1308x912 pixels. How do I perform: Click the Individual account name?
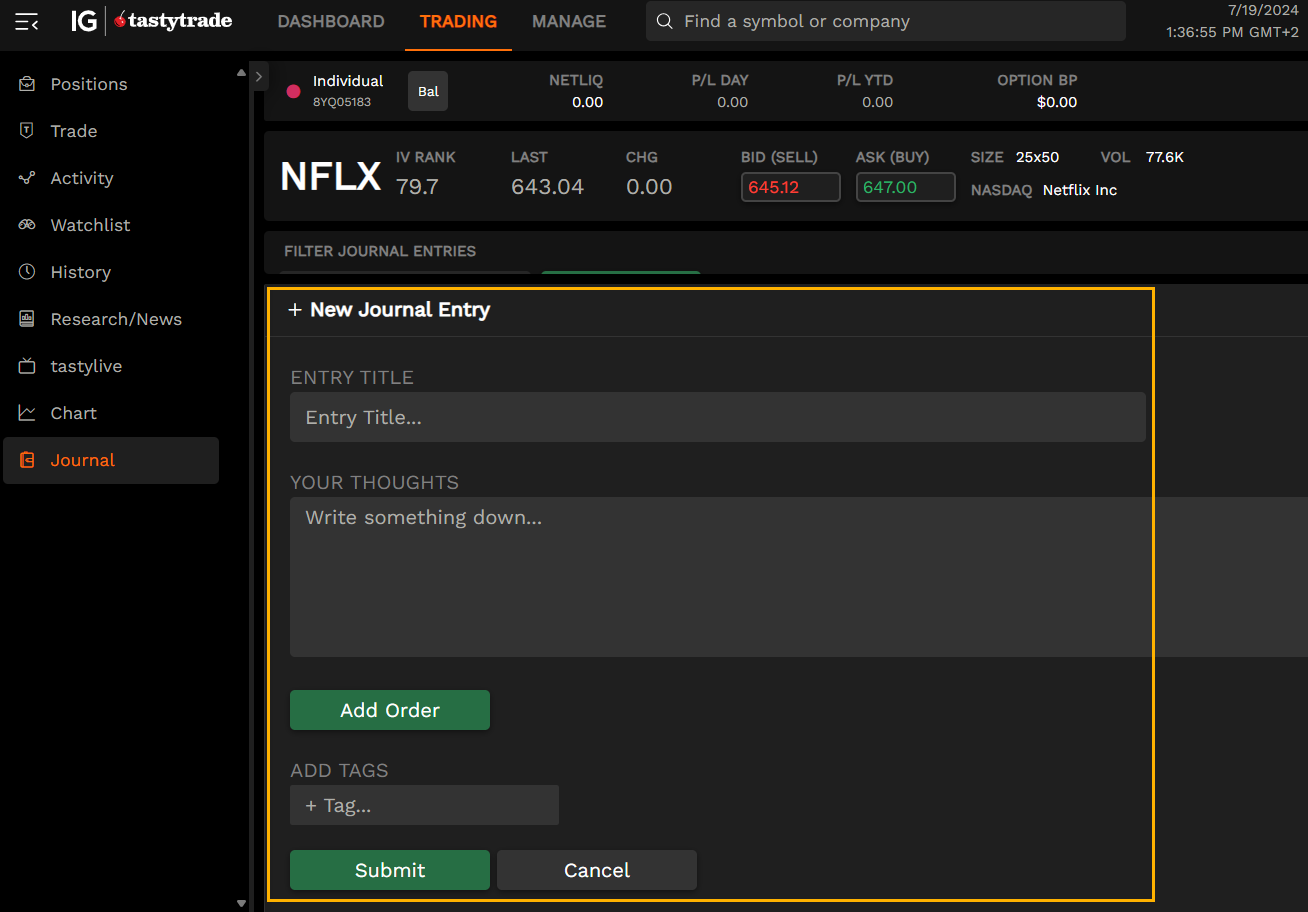(x=348, y=81)
